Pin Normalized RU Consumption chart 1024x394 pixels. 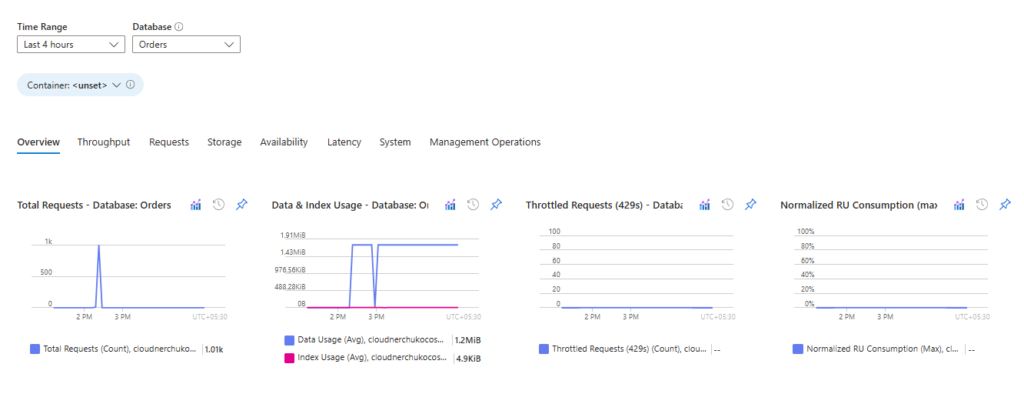click(x=1005, y=205)
